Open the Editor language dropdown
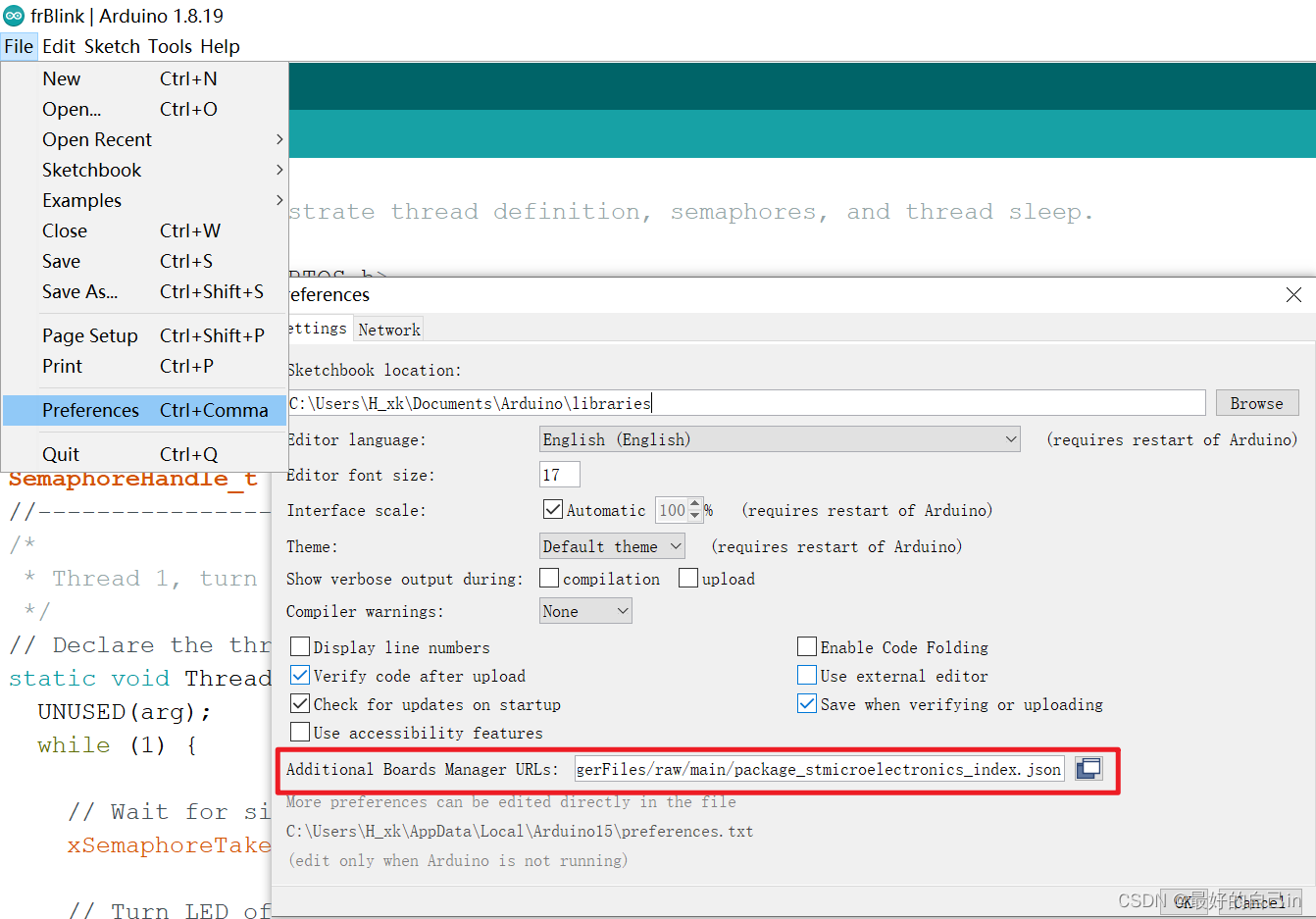This screenshot has width=1316, height=919. tap(780, 439)
